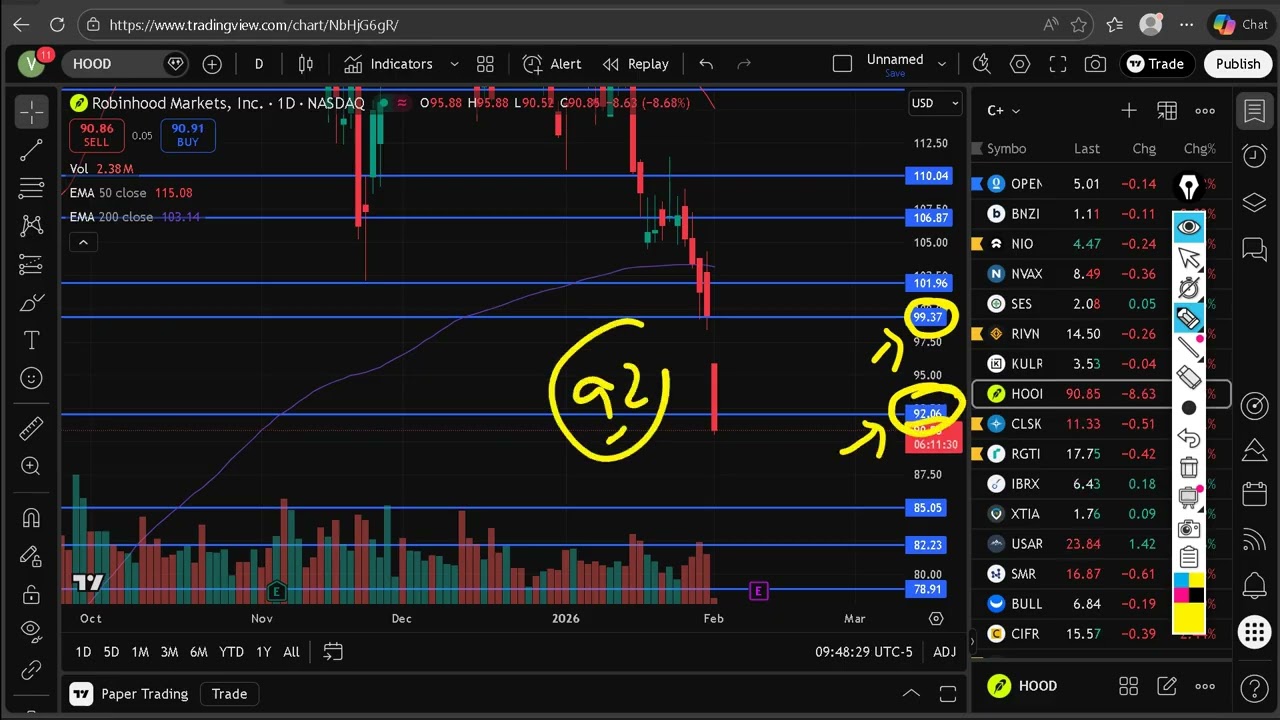The image size is (1280, 720).
Task: Select the USAR row in watchlist
Action: [1101, 544]
